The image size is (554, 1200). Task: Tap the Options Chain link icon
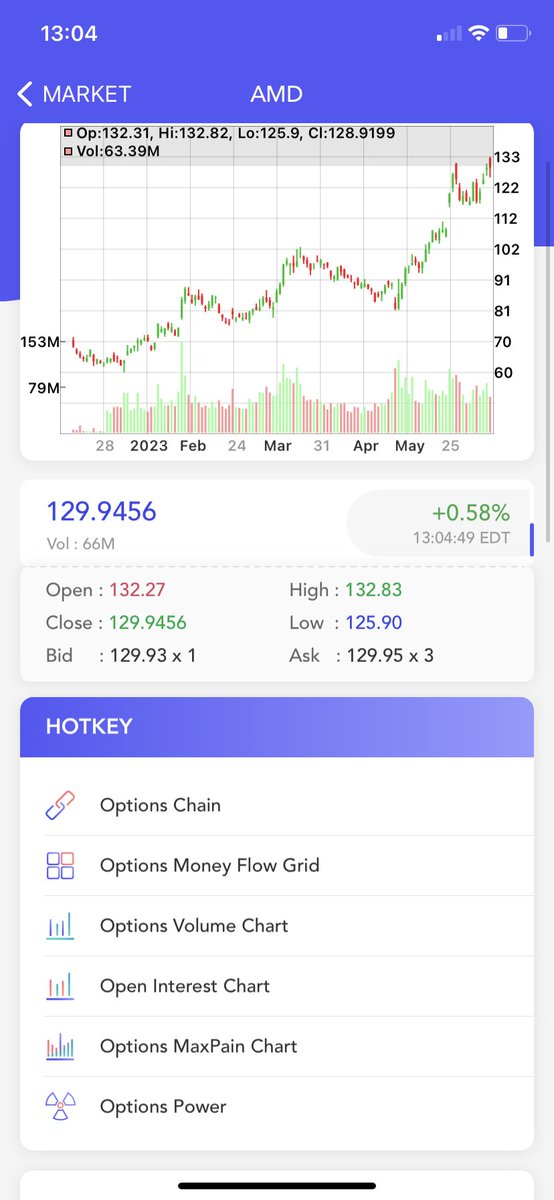tap(60, 805)
